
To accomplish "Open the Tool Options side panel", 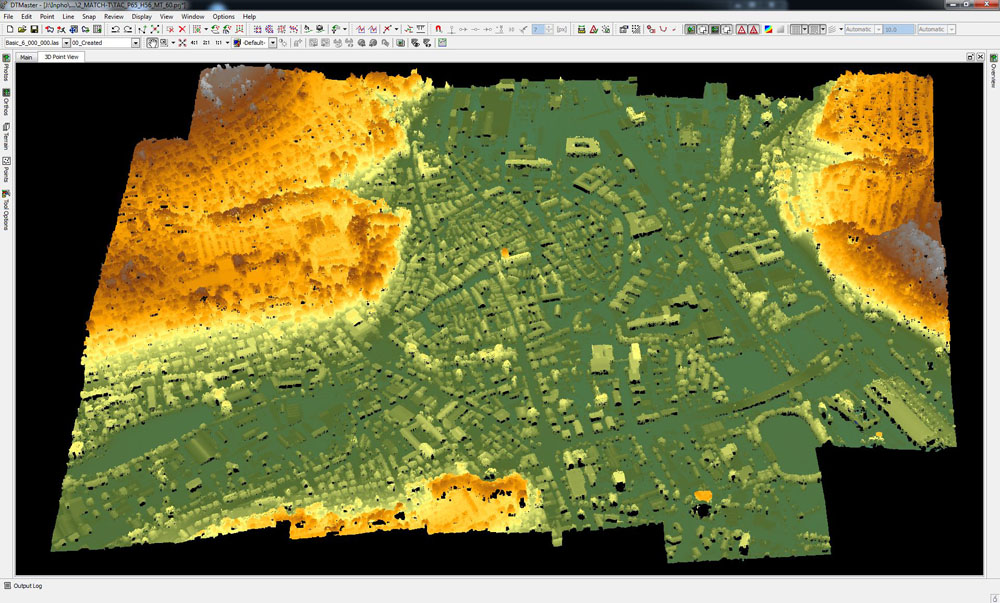I will 6,208.
